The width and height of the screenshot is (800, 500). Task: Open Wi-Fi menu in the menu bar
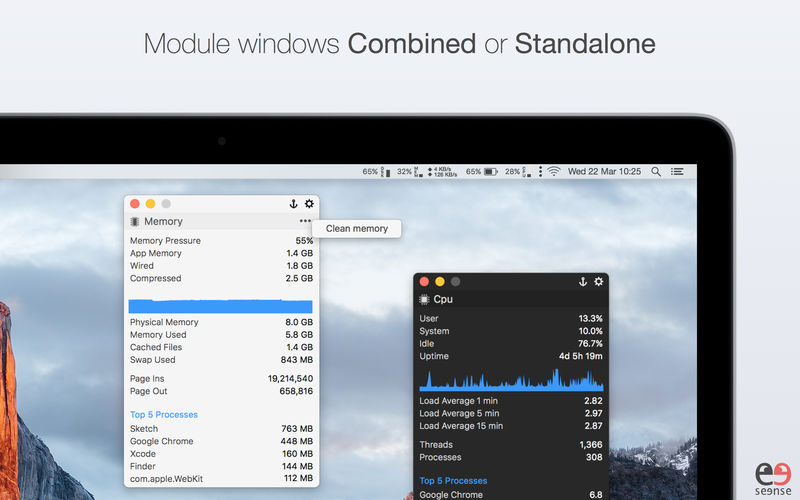[x=553, y=172]
